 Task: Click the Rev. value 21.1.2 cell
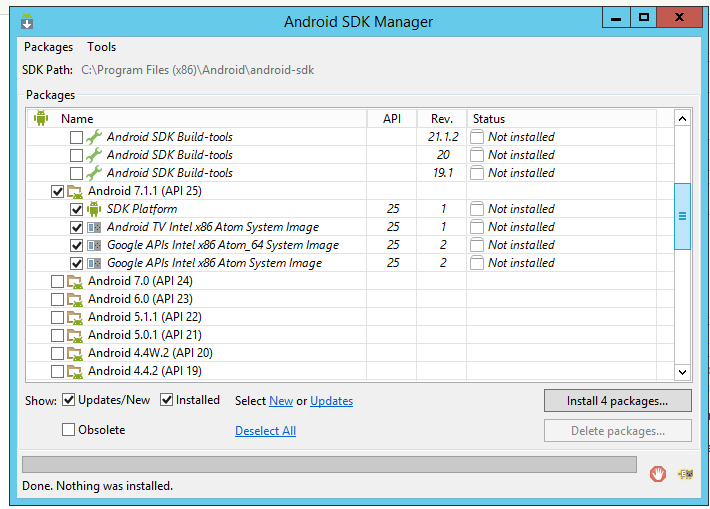[443, 137]
